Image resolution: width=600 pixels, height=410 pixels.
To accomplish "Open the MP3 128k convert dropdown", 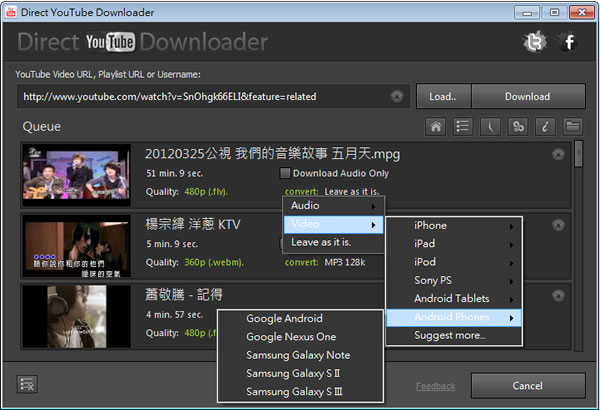I will pyautogui.click(x=342, y=263).
